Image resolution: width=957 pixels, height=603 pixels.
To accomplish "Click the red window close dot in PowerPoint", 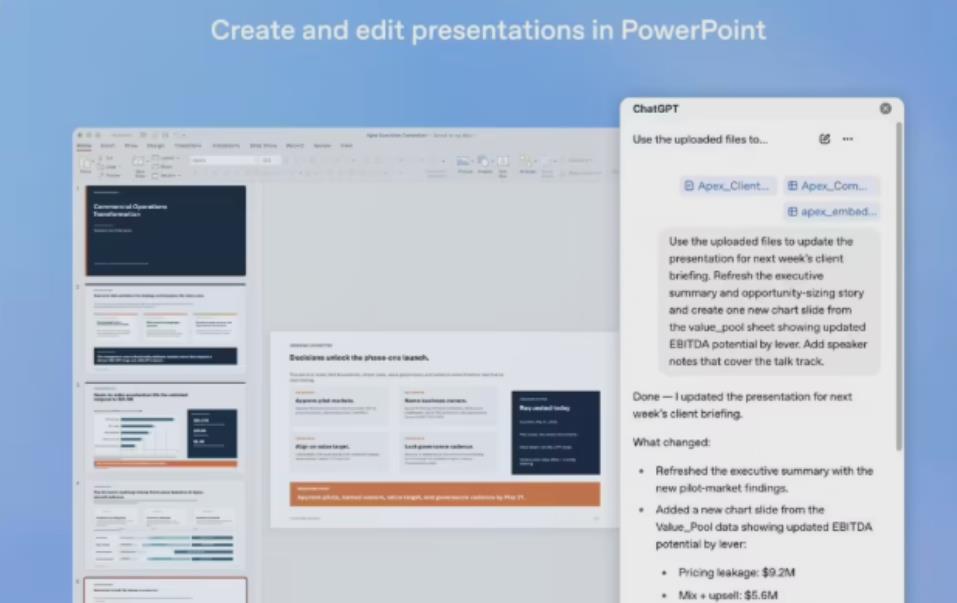I will pyautogui.click(x=80, y=135).
